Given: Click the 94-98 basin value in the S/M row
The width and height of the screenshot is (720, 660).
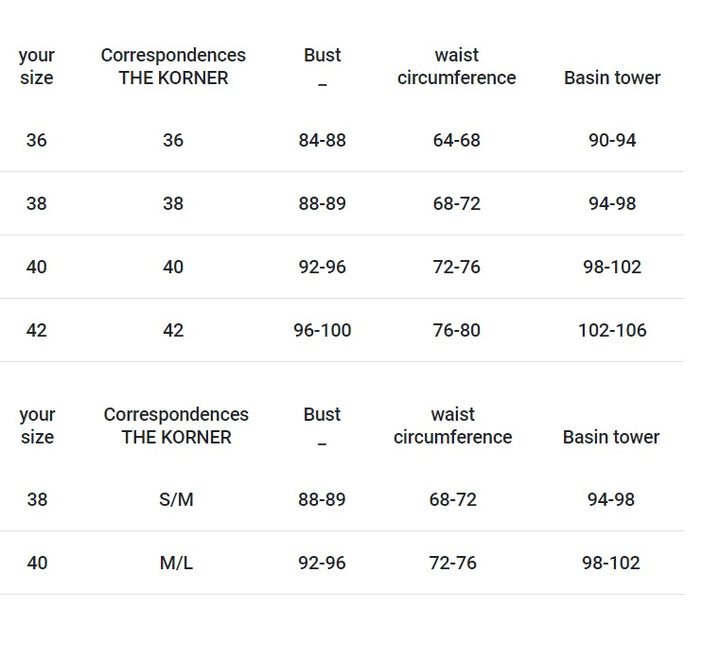Looking at the screenshot, I should pyautogui.click(x=611, y=499).
